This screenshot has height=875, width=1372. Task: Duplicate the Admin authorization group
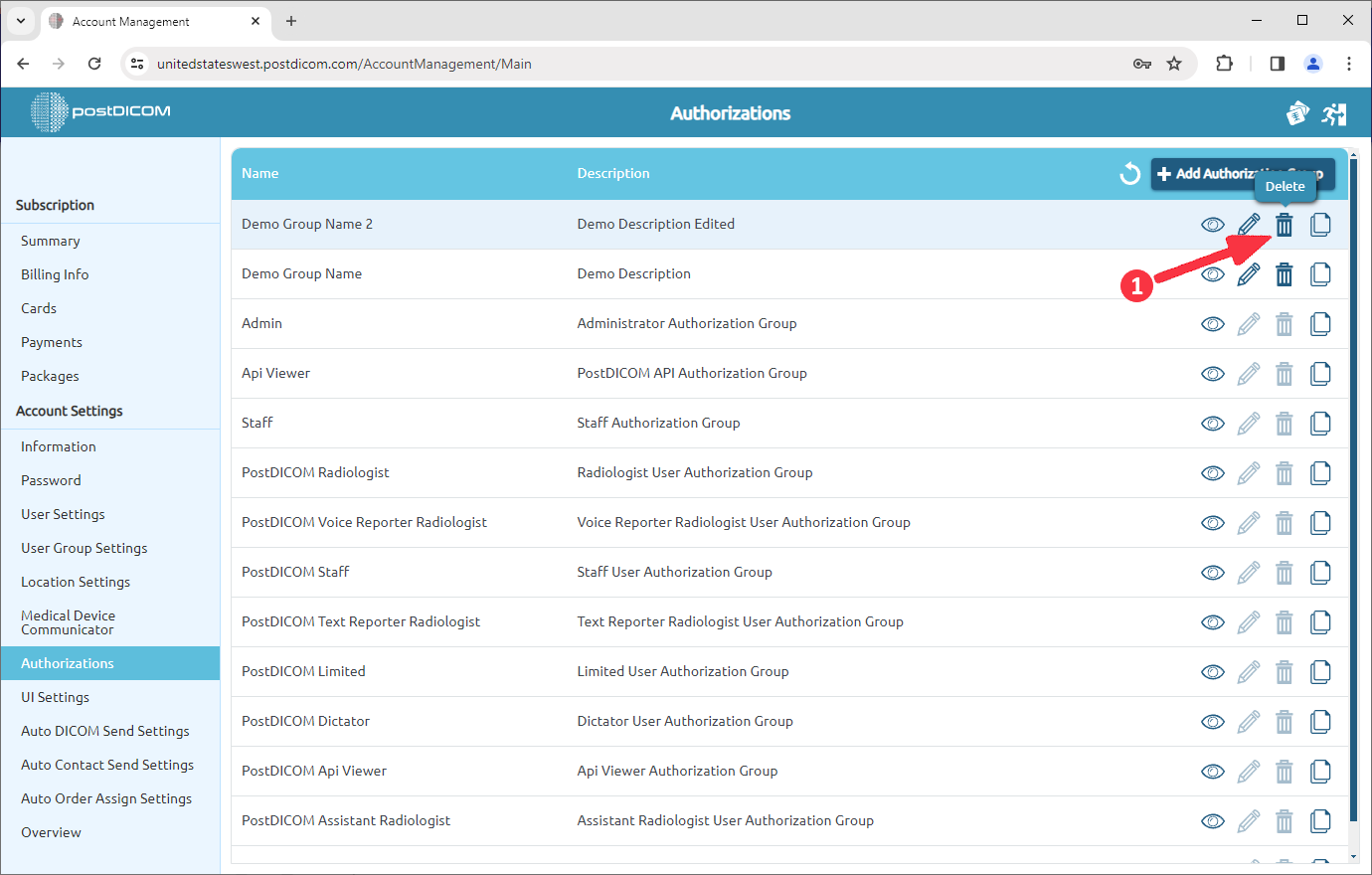pos(1320,323)
